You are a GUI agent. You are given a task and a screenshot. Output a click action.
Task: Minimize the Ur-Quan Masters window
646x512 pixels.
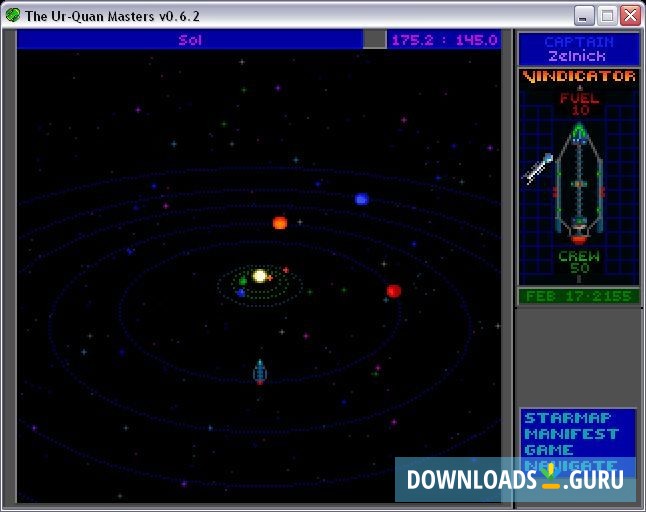point(584,16)
